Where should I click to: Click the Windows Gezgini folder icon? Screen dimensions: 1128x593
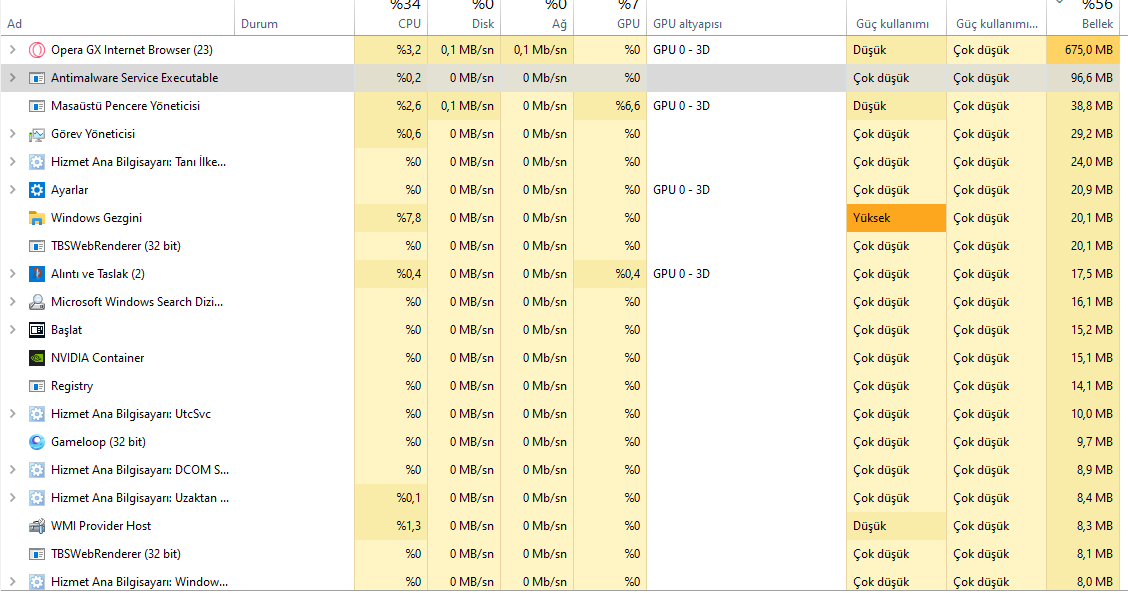37,218
